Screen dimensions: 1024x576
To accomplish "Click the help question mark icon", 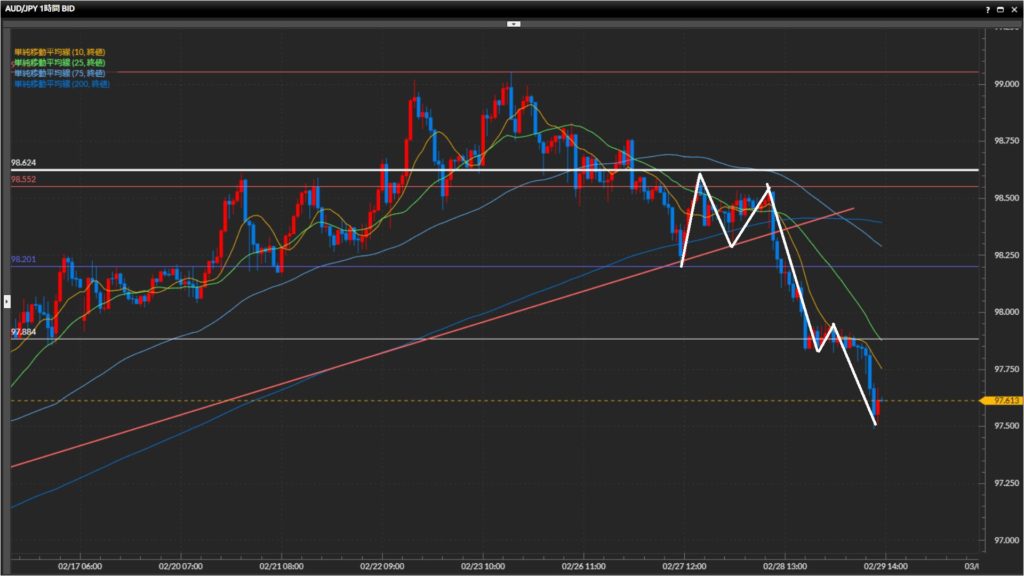I will click(988, 8).
